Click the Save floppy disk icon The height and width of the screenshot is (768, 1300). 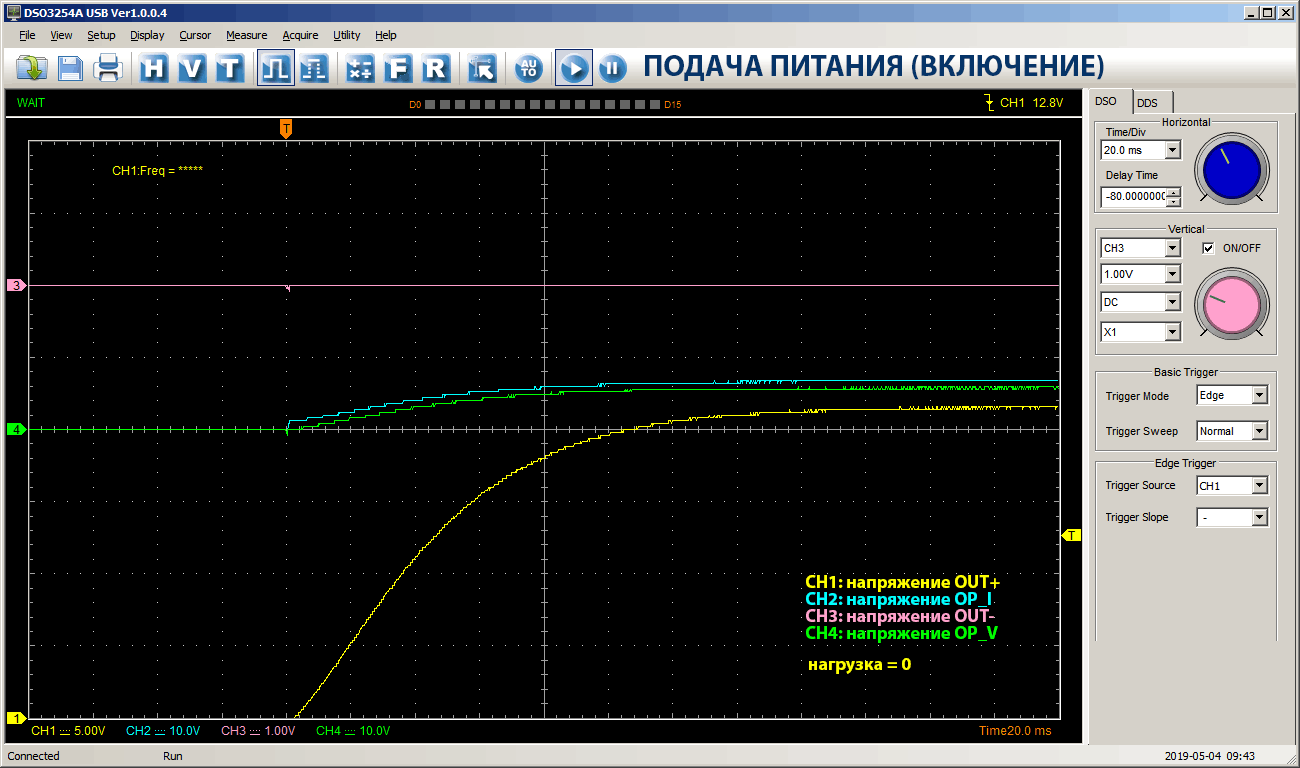pyautogui.click(x=70, y=68)
